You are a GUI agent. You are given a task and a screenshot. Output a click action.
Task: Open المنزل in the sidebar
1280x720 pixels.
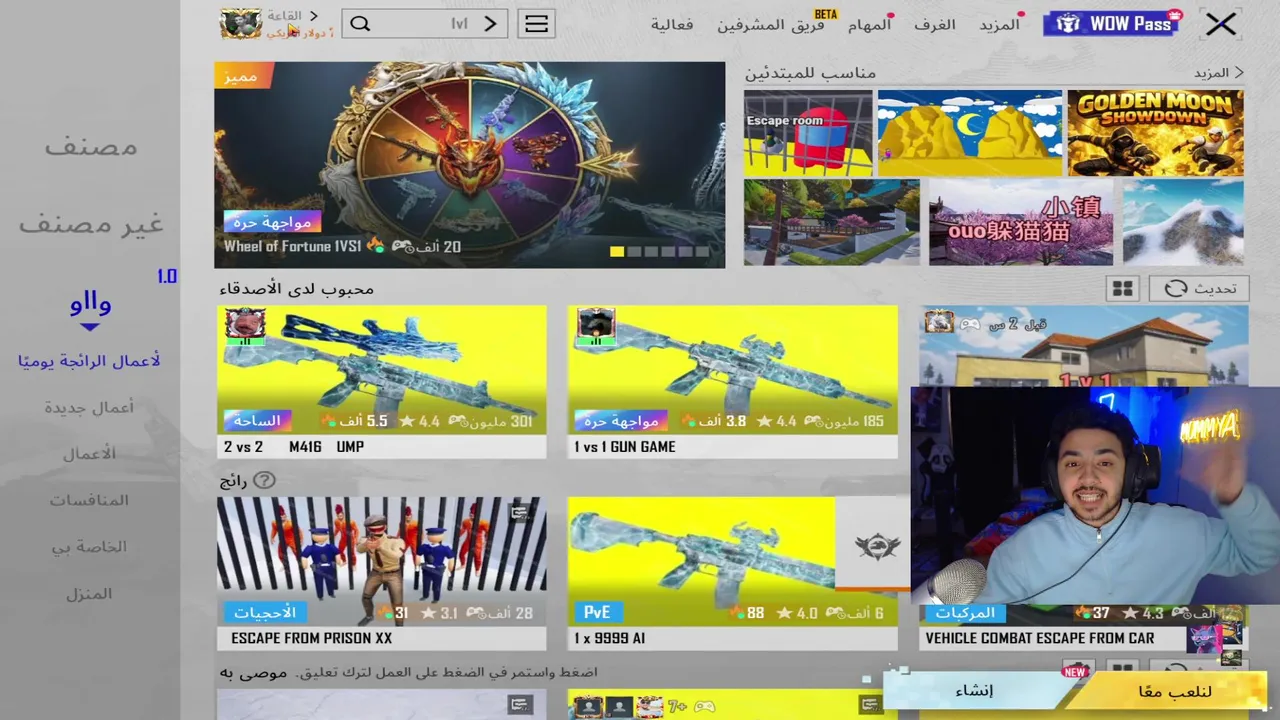[90, 594]
